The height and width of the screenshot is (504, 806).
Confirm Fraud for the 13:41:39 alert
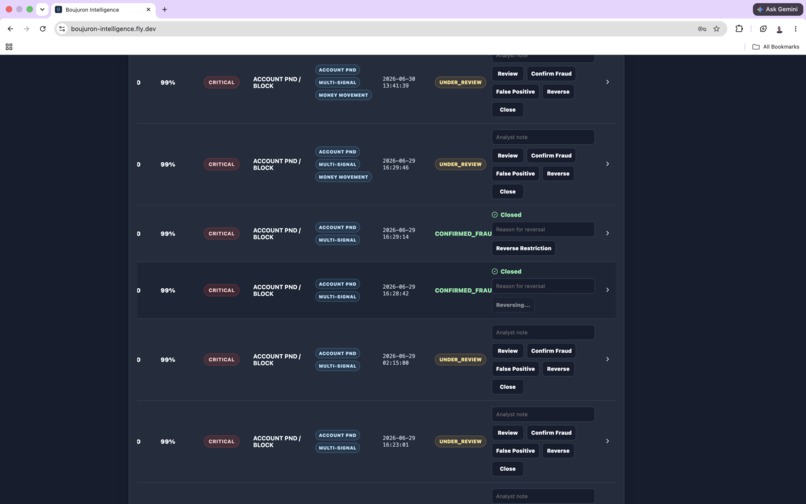[551, 74]
